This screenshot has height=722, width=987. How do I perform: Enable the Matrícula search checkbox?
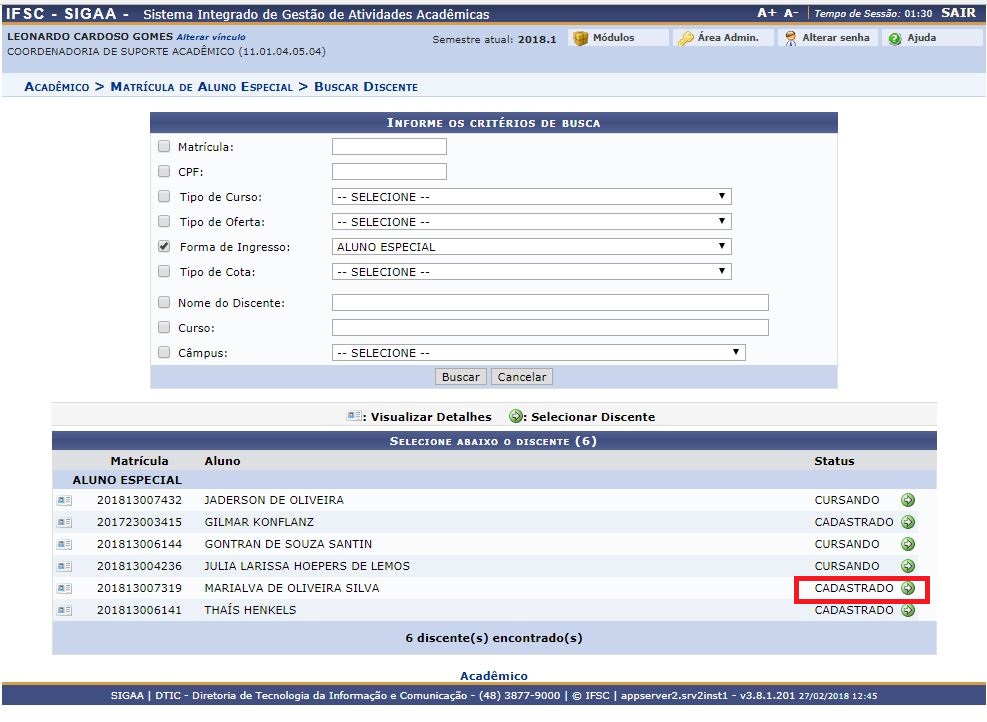pos(164,146)
